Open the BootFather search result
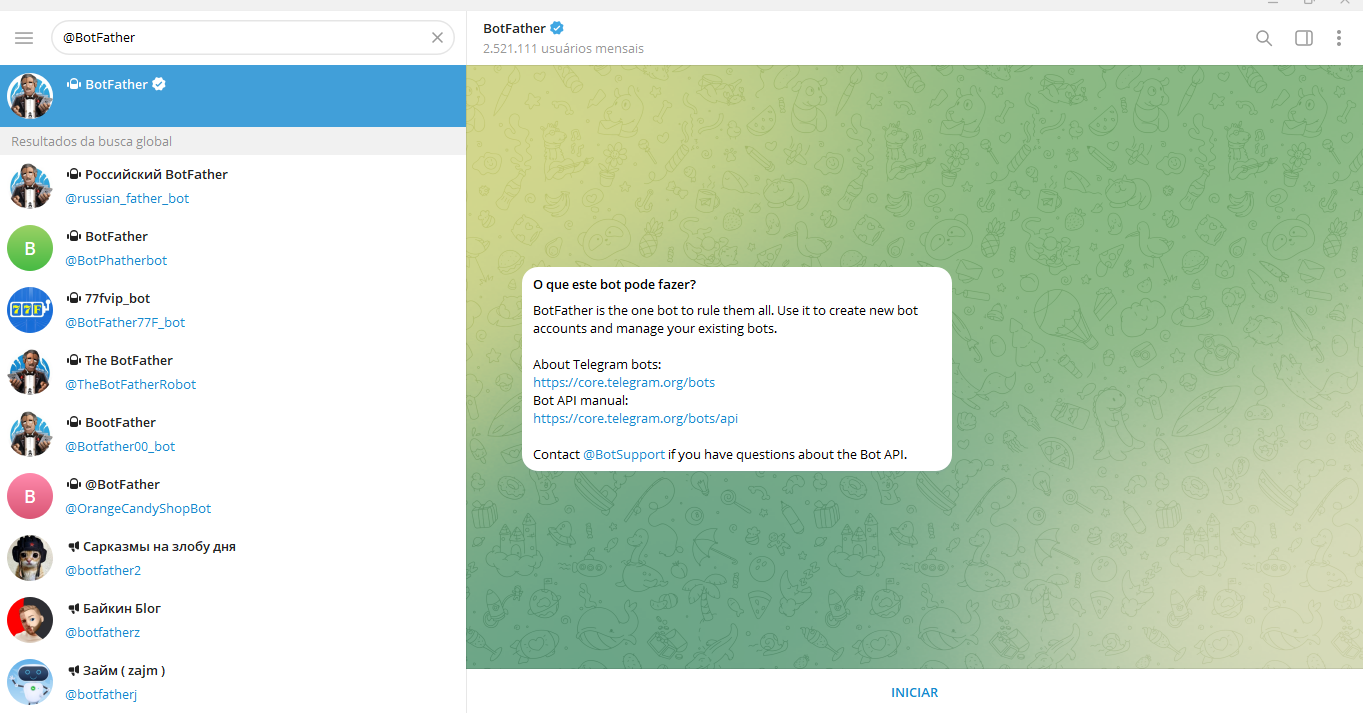 click(x=233, y=434)
